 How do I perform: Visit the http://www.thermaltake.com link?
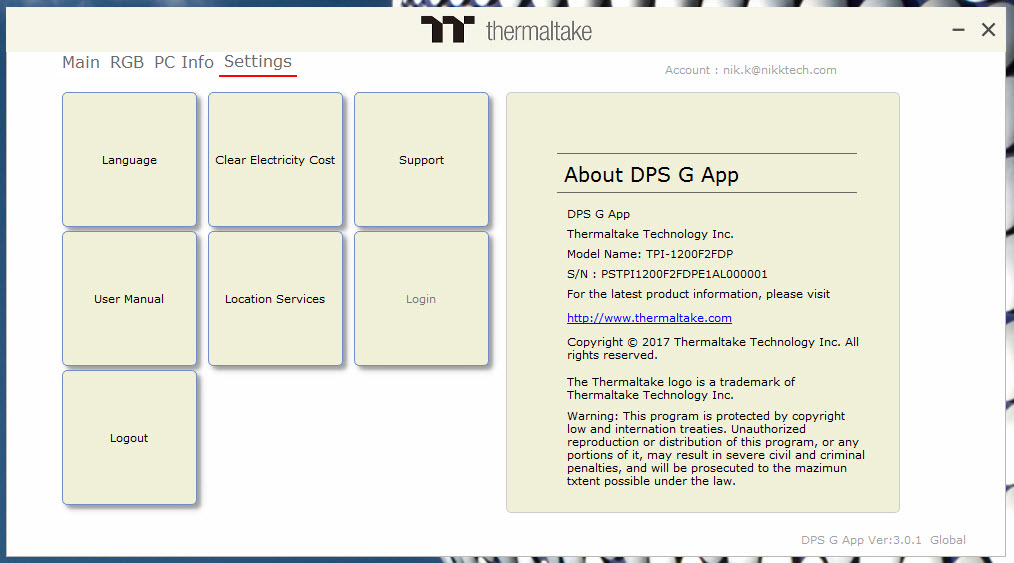649,318
